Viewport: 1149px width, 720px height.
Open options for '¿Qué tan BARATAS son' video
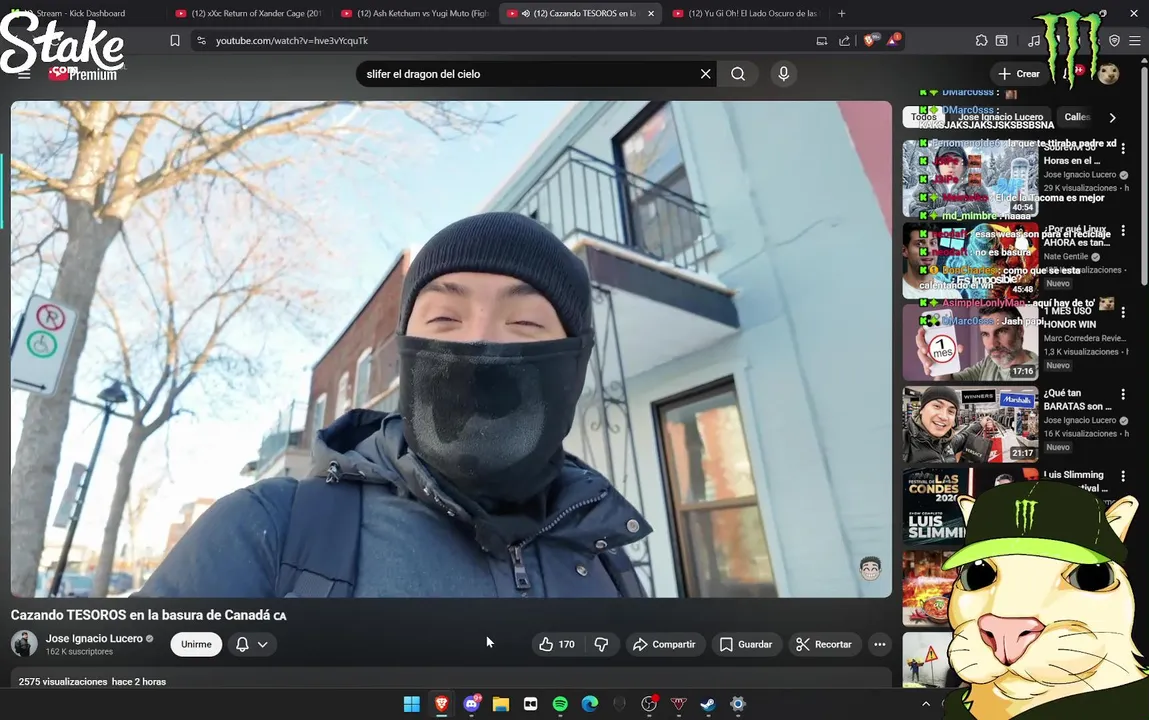1123,394
